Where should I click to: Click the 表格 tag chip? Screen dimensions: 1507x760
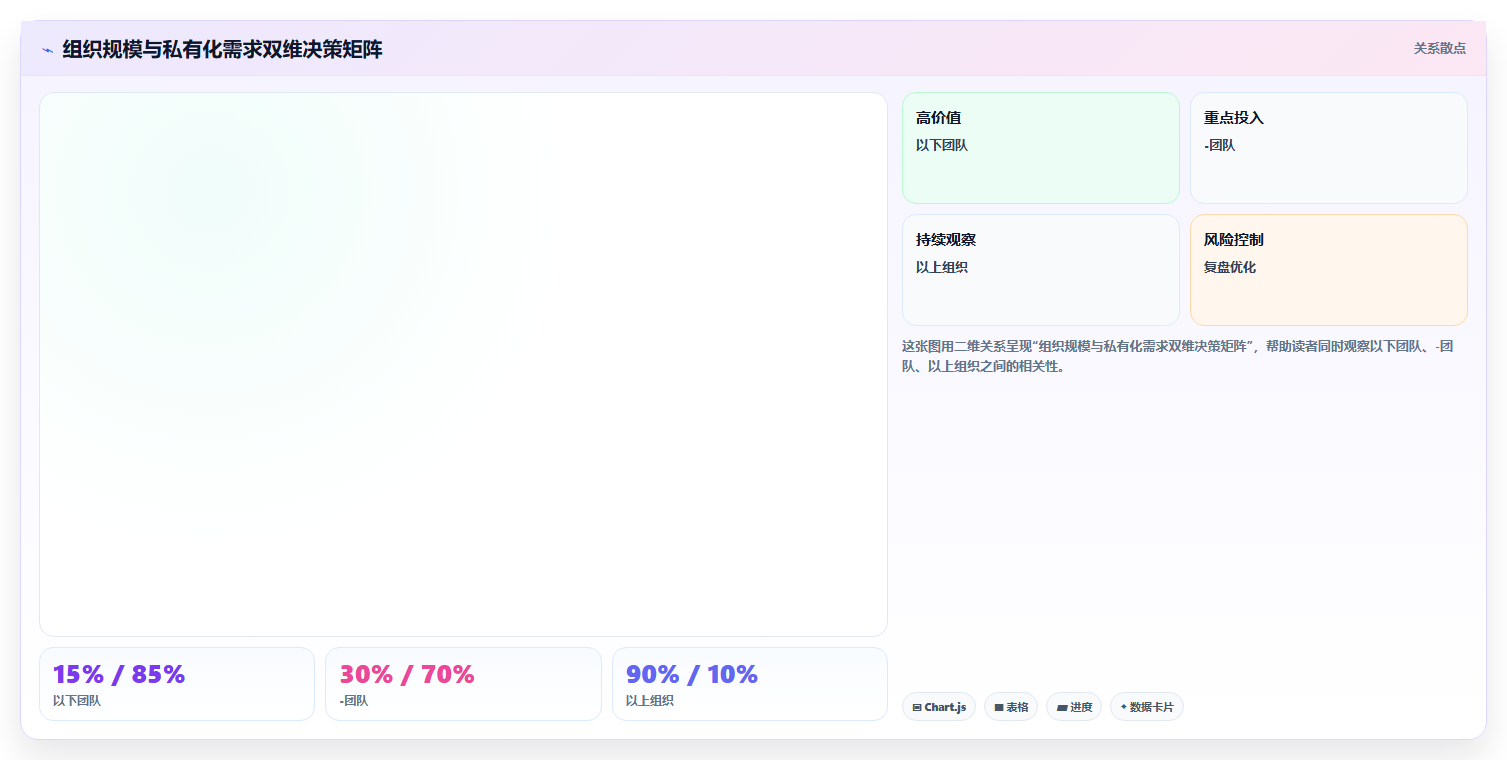point(1010,707)
